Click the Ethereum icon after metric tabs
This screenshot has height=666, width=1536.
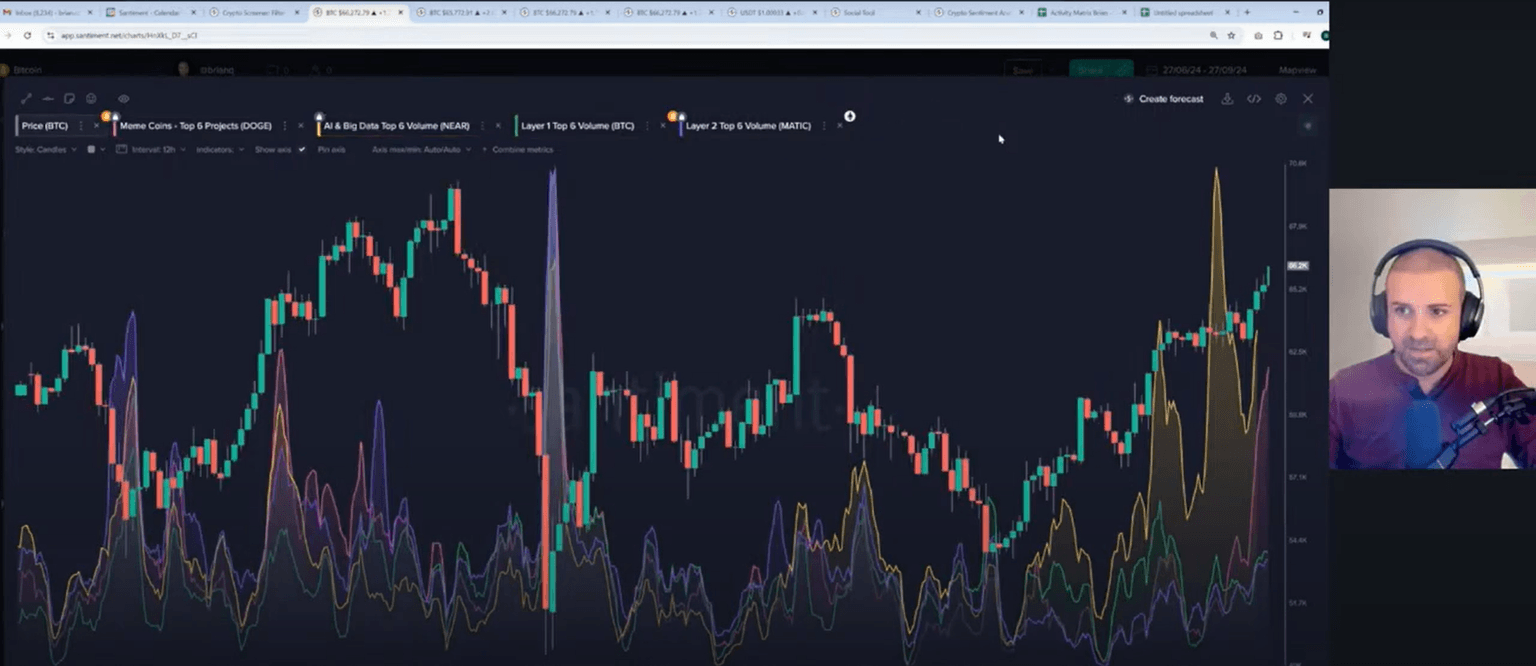[x=849, y=117]
